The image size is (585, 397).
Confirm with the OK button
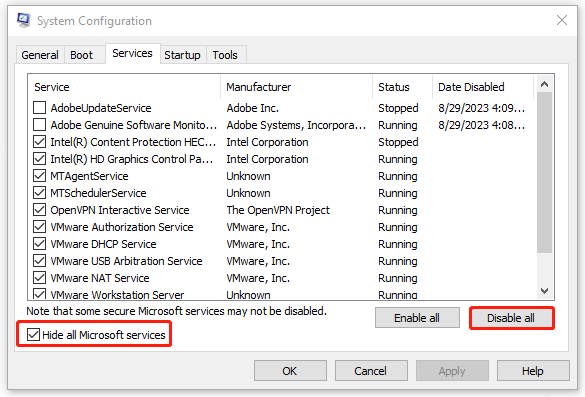click(x=290, y=371)
